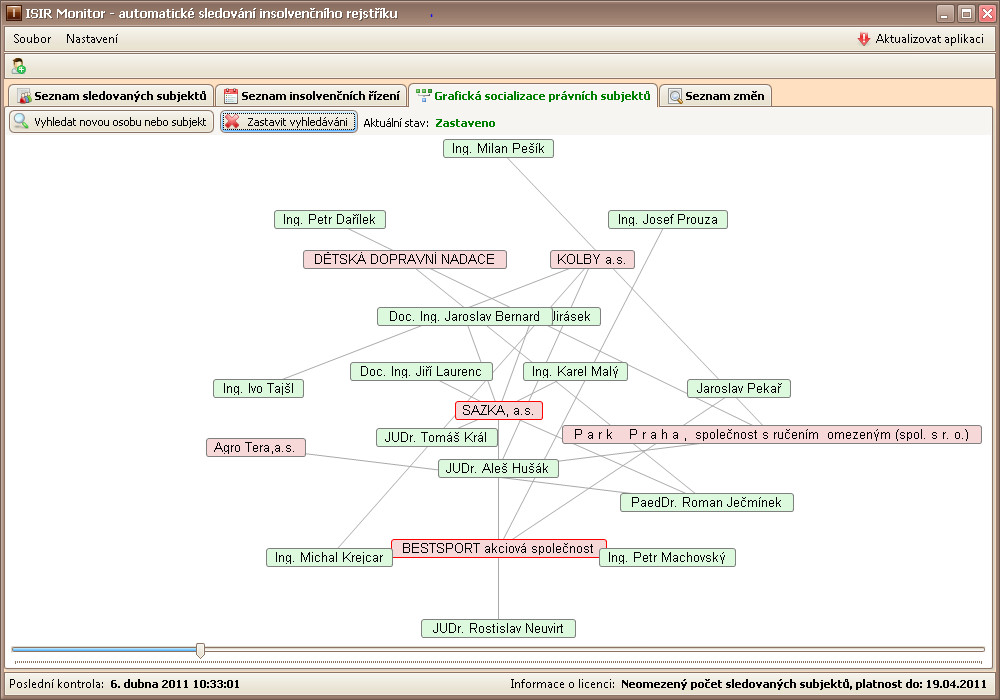Screen dimensions: 1000x700
Task: Select Doc. Ing. Jiří Laurenc node
Action: coord(421,372)
